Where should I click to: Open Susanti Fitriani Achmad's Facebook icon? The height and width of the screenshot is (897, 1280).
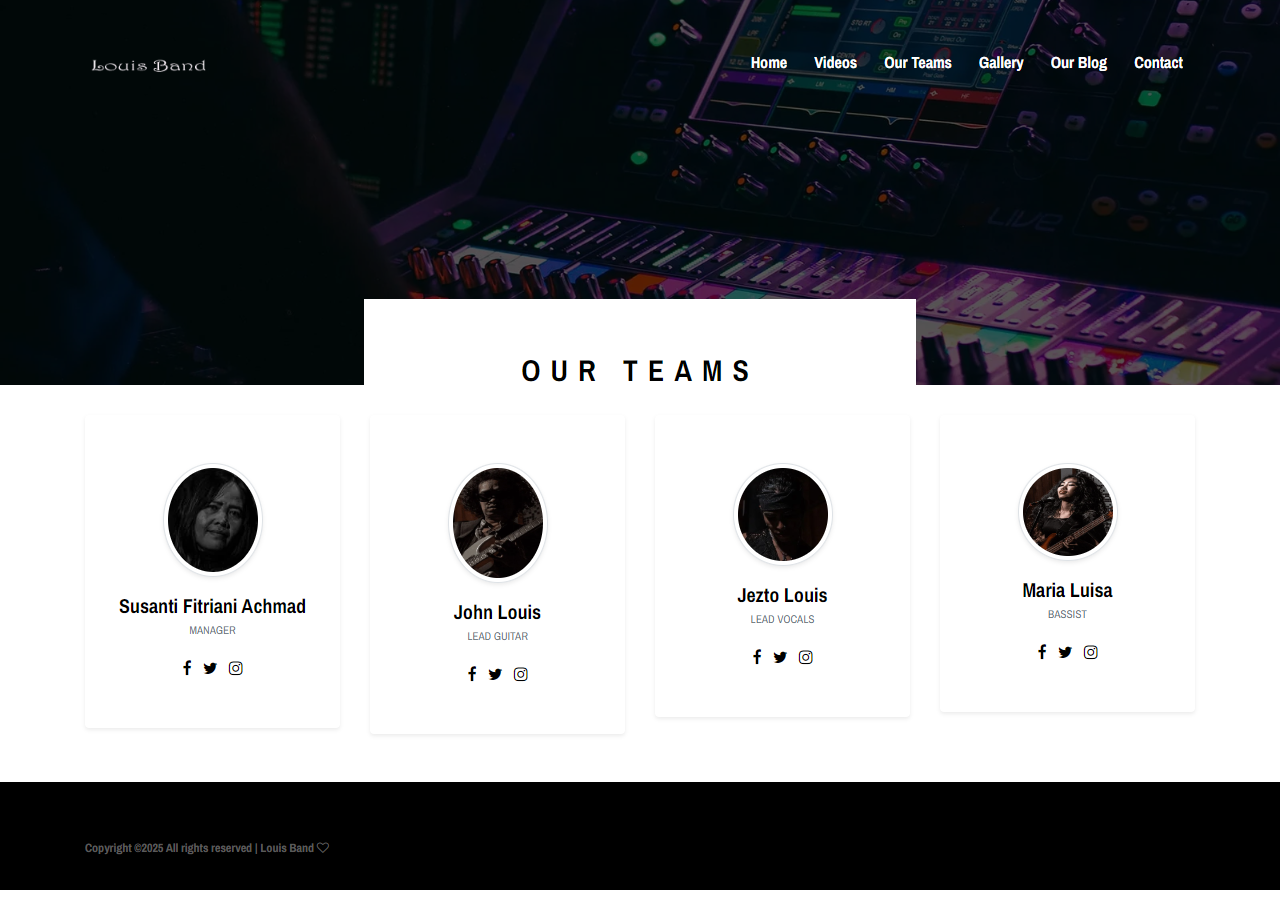[187, 668]
